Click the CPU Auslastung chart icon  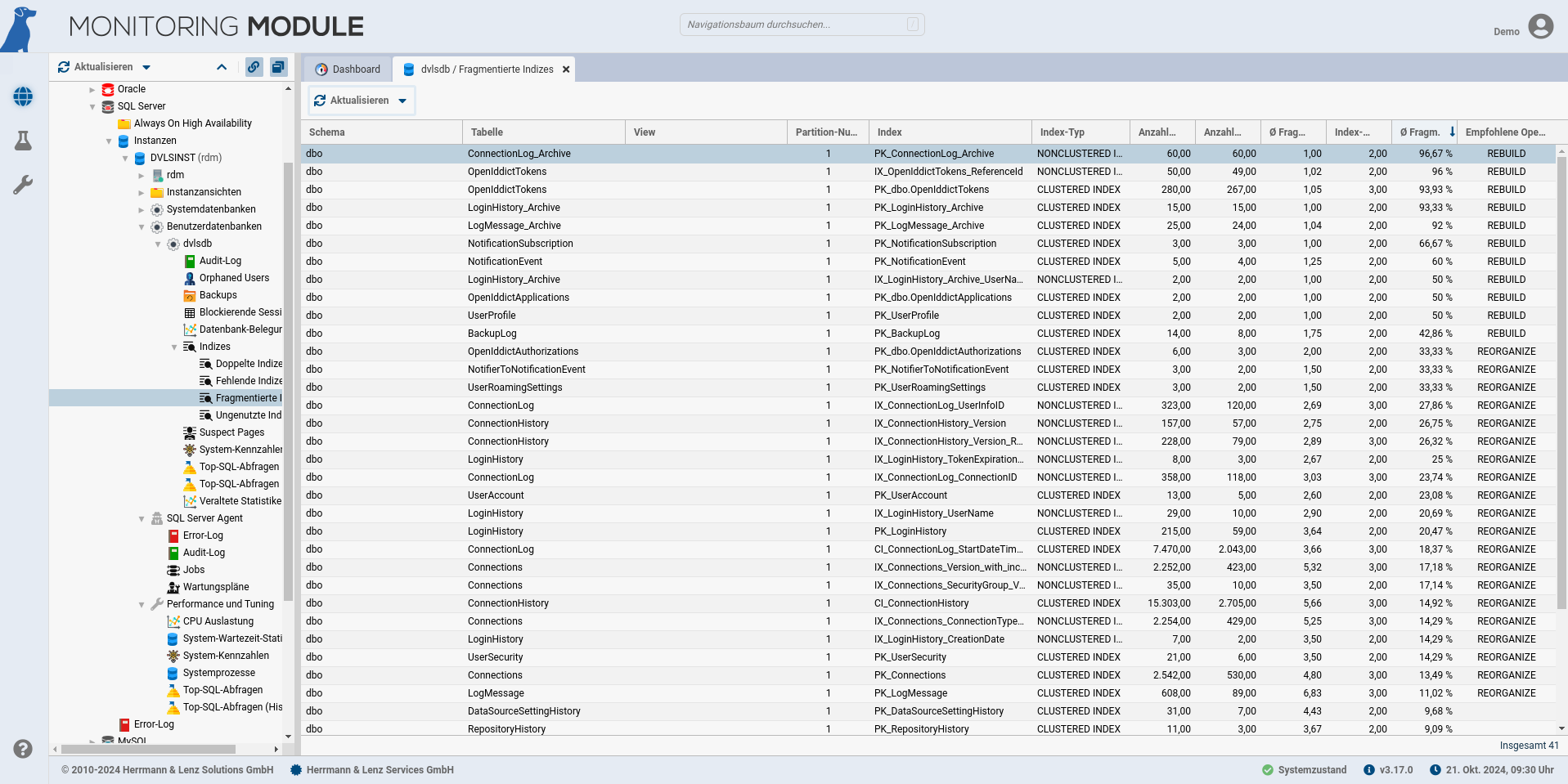173,621
